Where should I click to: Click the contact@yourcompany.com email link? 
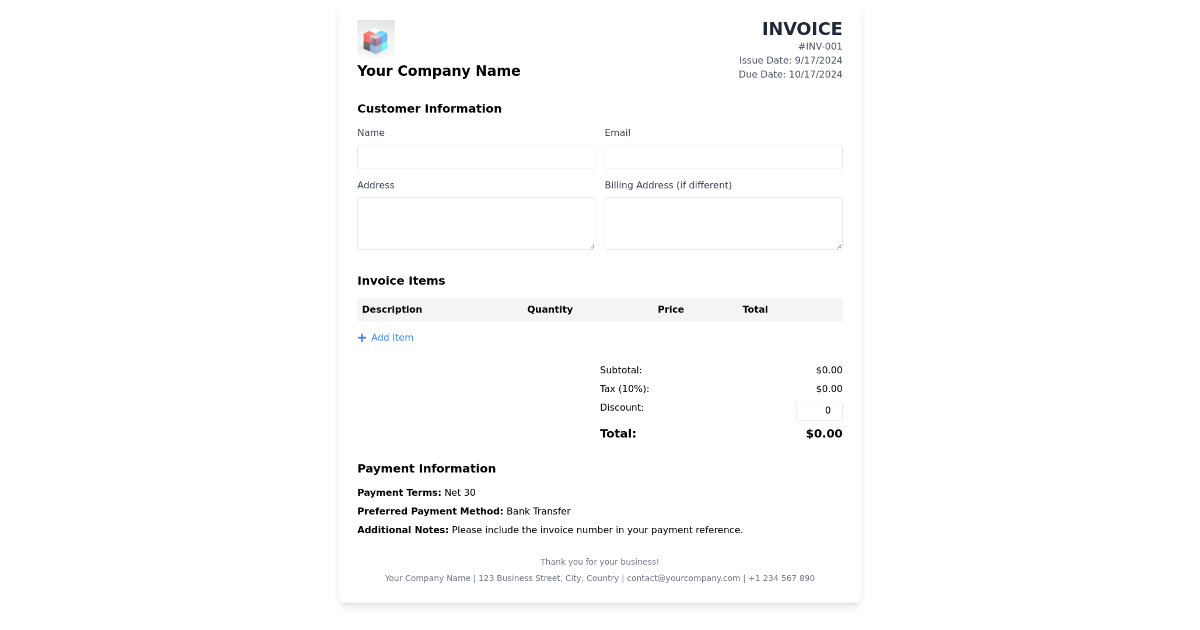pos(682,577)
